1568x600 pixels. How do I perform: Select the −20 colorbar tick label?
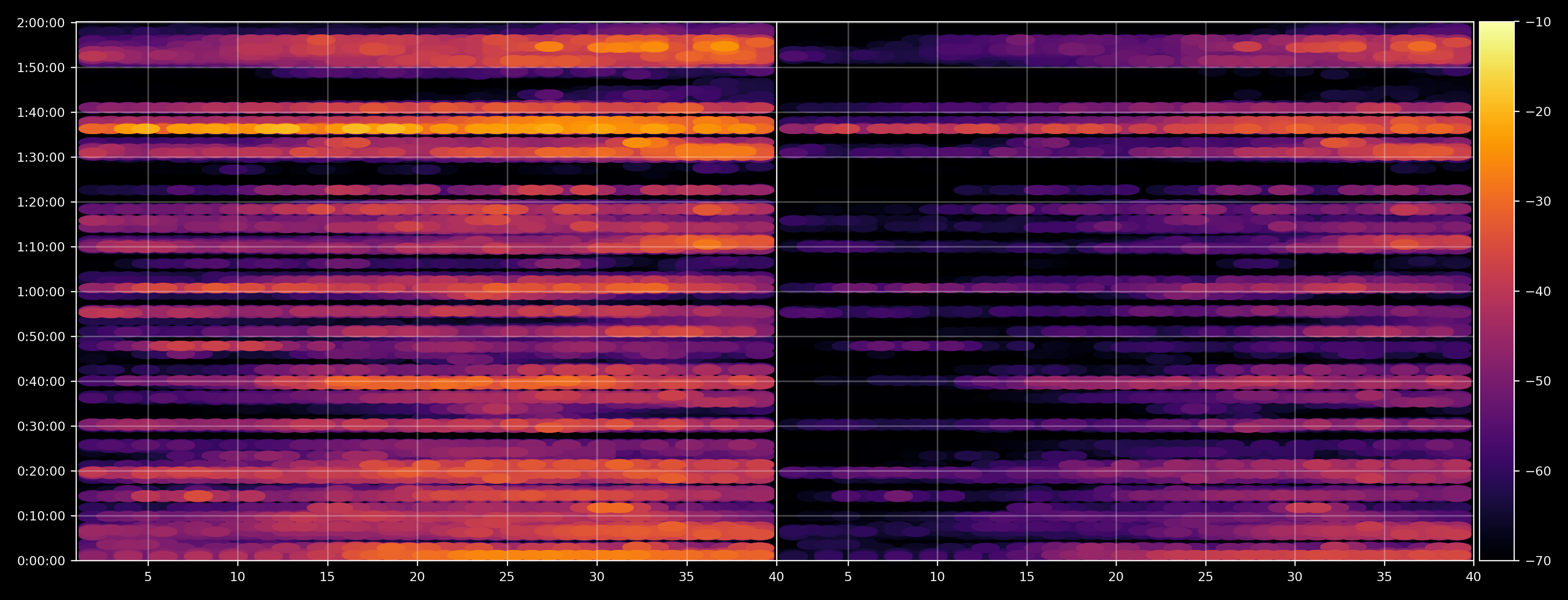[x=1538, y=112]
